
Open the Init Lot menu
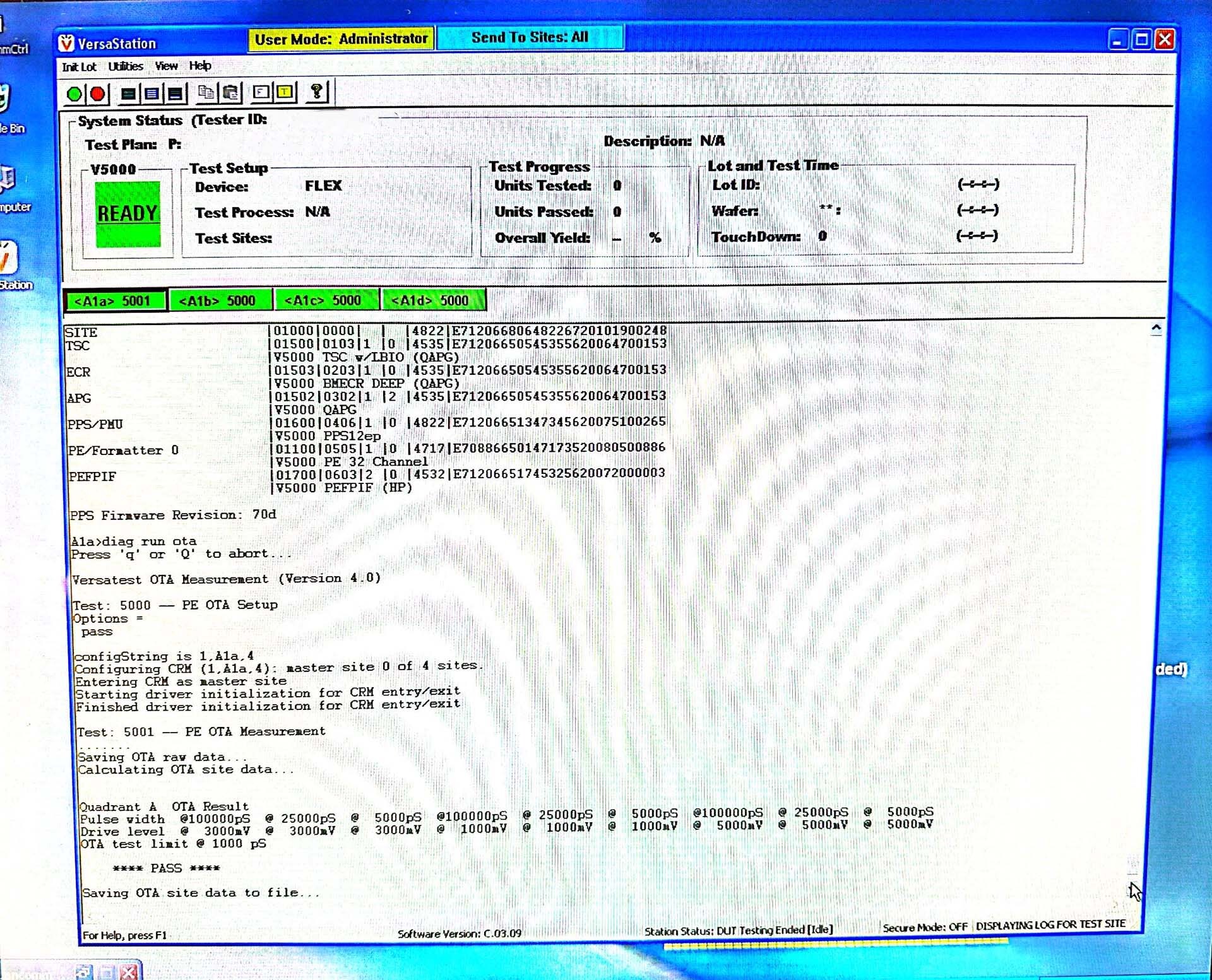tap(79, 66)
